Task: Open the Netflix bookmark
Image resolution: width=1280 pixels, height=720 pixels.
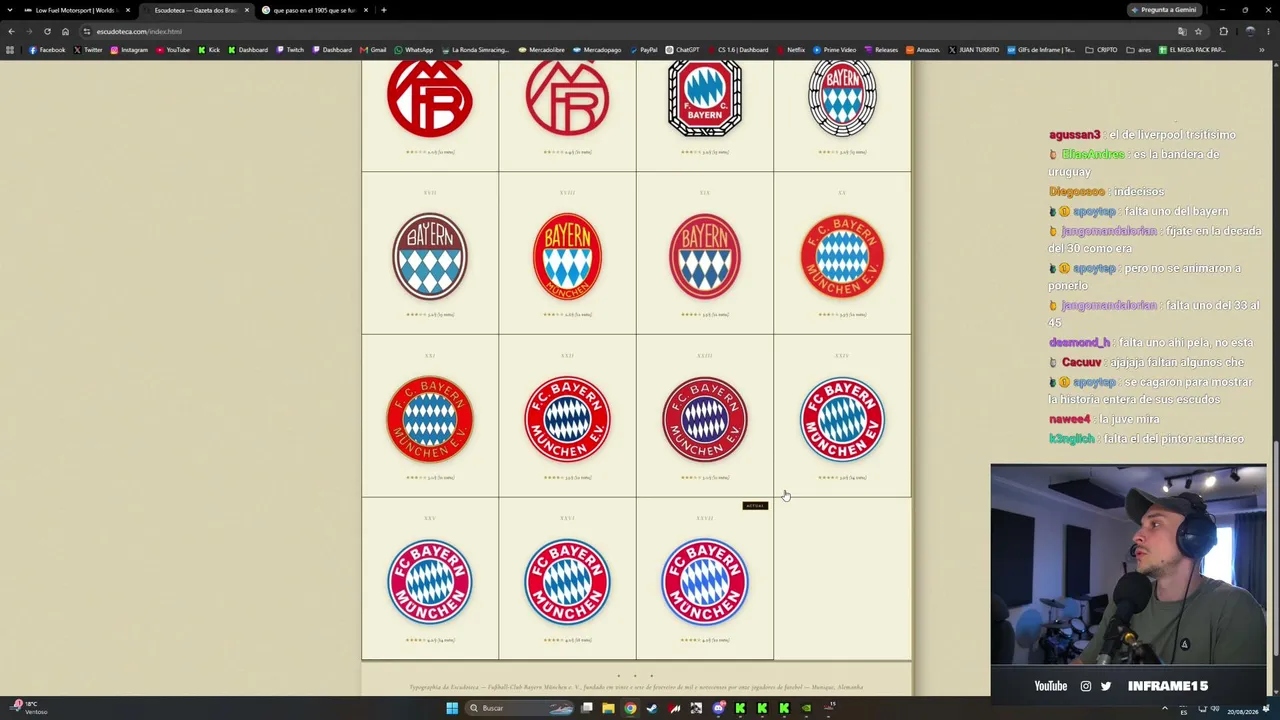Action: [x=791, y=50]
